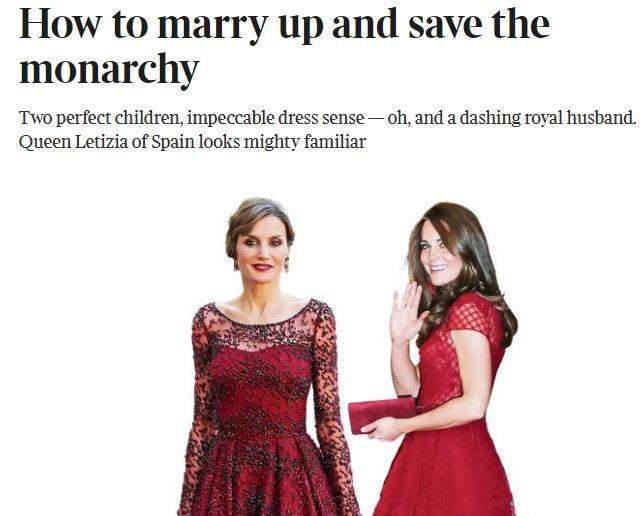The height and width of the screenshot is (516, 640).
Task: Click the words "save the" in headline
Action: pos(479,24)
